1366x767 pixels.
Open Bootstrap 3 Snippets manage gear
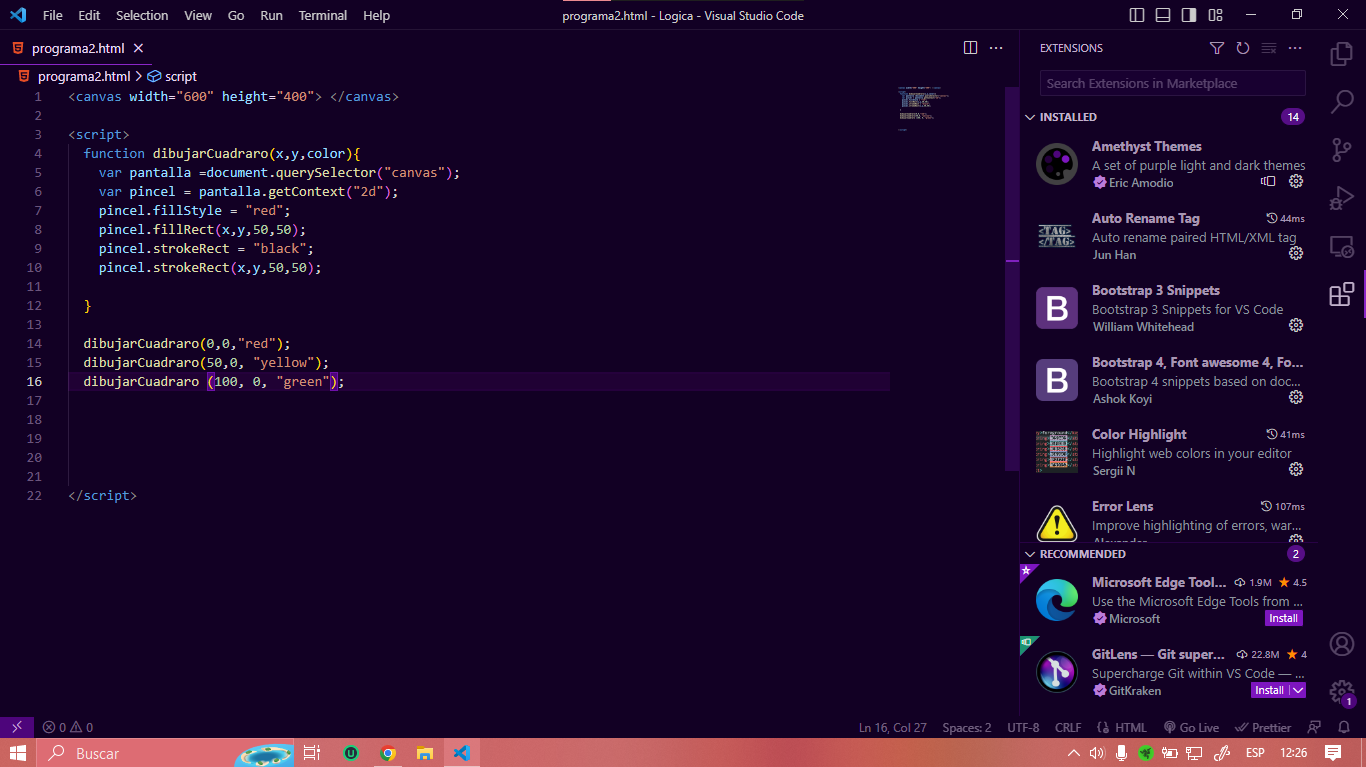click(1296, 326)
